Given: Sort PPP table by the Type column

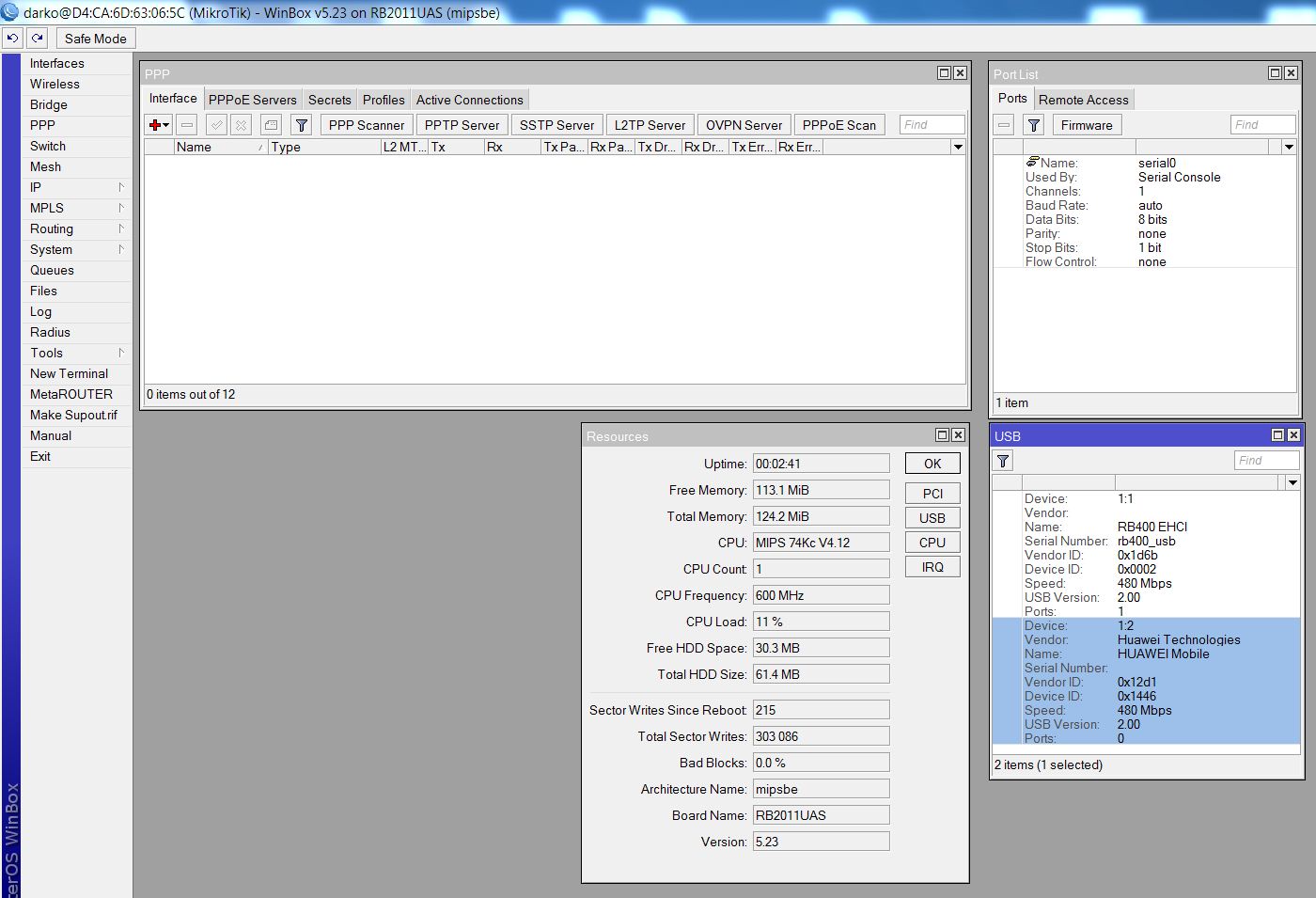Looking at the screenshot, I should [x=324, y=147].
